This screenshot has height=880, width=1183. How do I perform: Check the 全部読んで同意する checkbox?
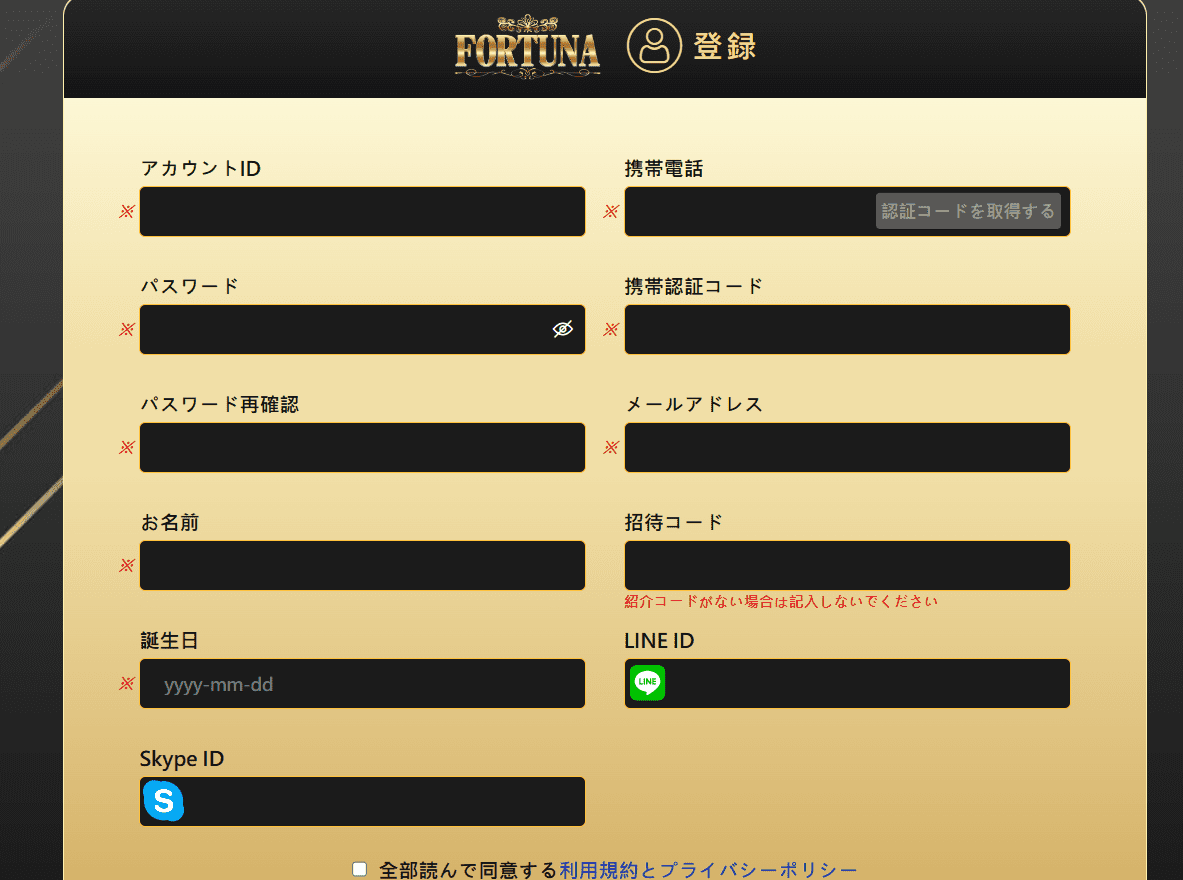pyautogui.click(x=360, y=869)
